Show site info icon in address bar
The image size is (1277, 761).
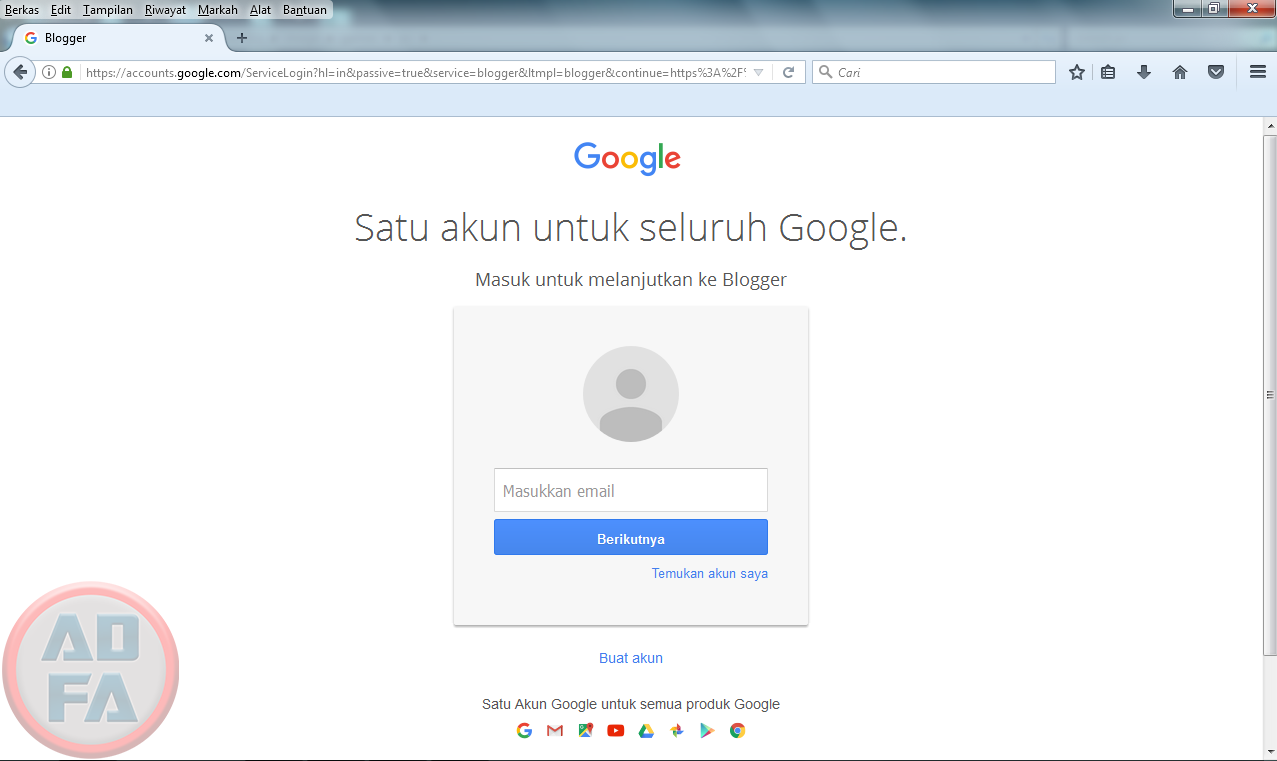pos(49,72)
